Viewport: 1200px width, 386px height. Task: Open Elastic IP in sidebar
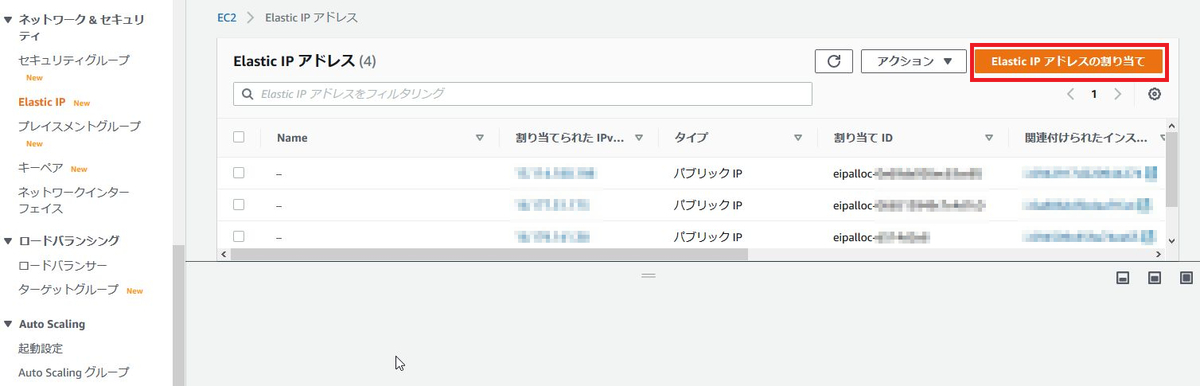coord(42,102)
